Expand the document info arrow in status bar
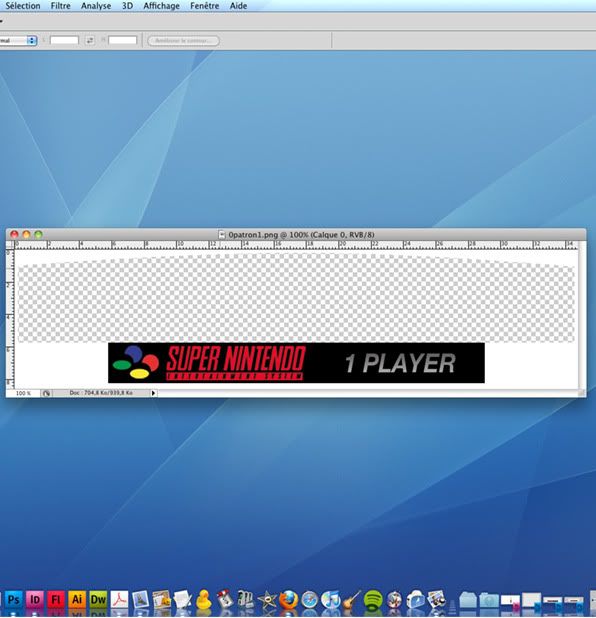Image resolution: width=596 pixels, height=618 pixels. [153, 393]
